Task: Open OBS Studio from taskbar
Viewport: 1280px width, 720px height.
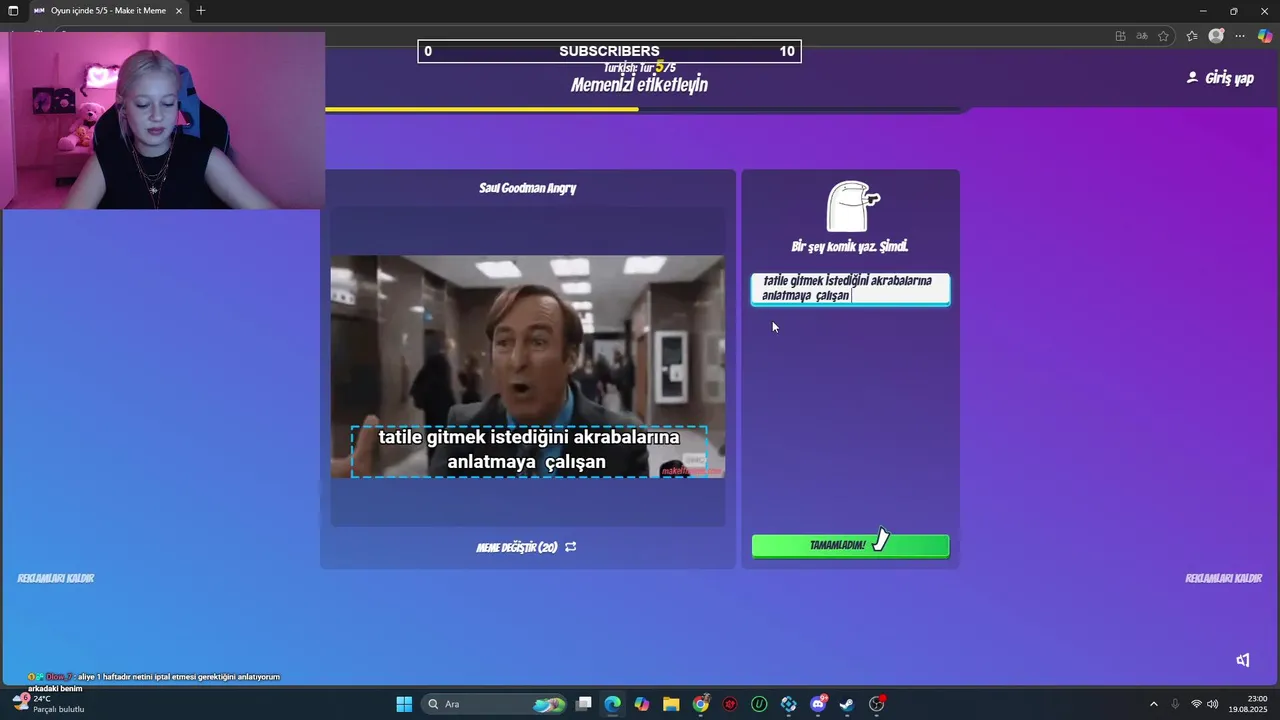Action: tap(877, 704)
